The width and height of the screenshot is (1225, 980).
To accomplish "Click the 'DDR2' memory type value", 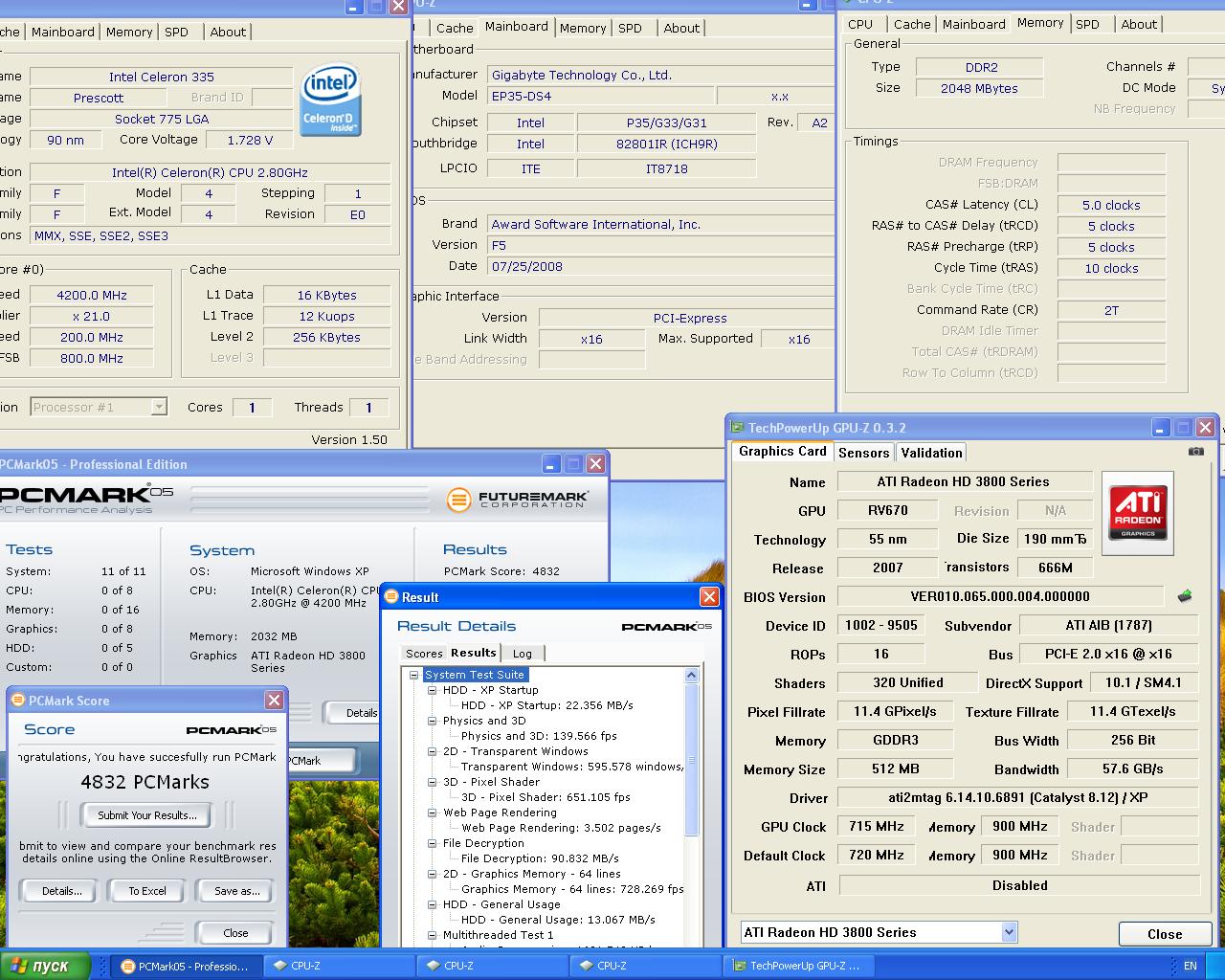I will click(980, 67).
